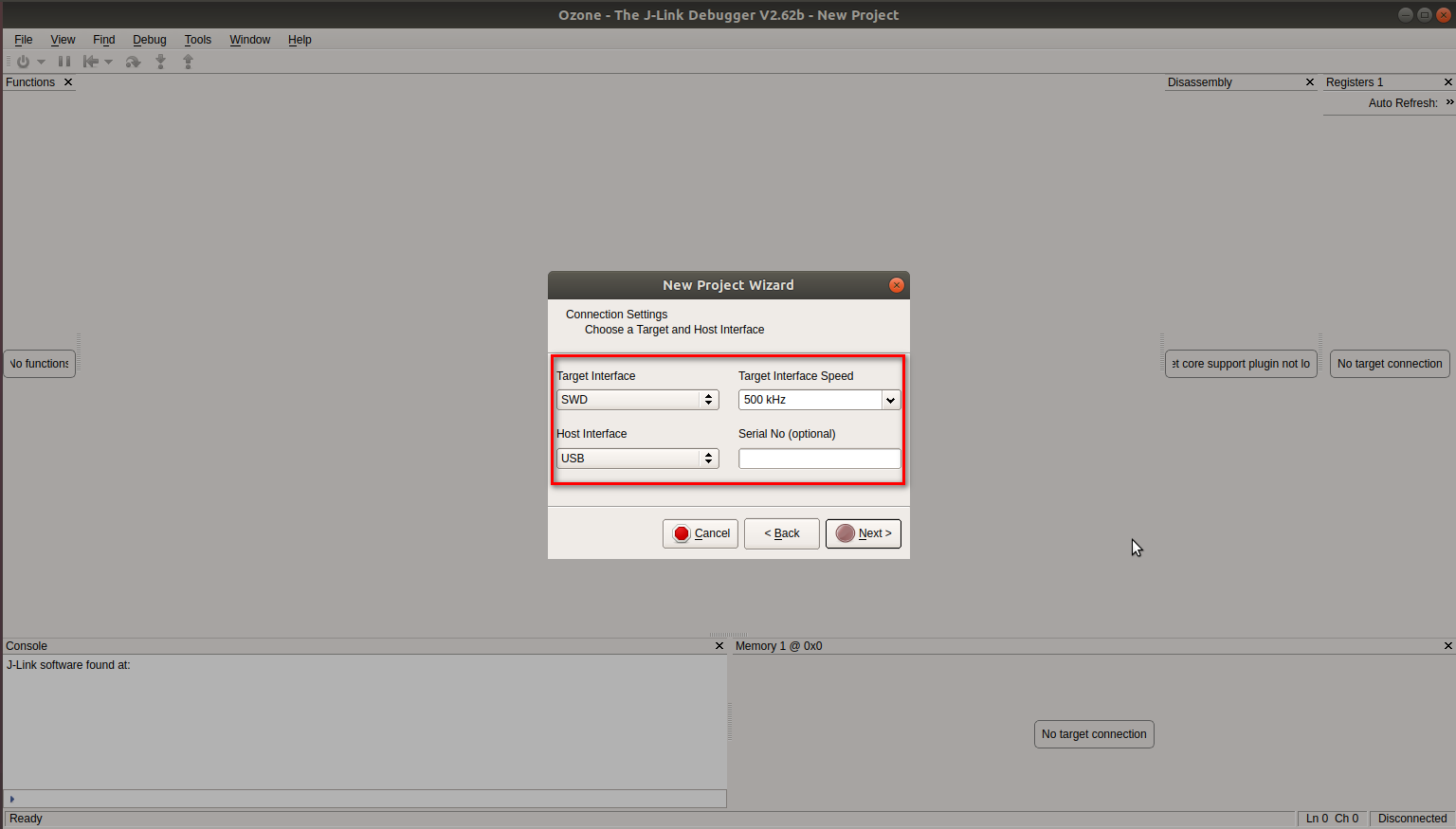Click the Disassembly panel title
This screenshot has height=829, width=1456.
tap(1200, 82)
